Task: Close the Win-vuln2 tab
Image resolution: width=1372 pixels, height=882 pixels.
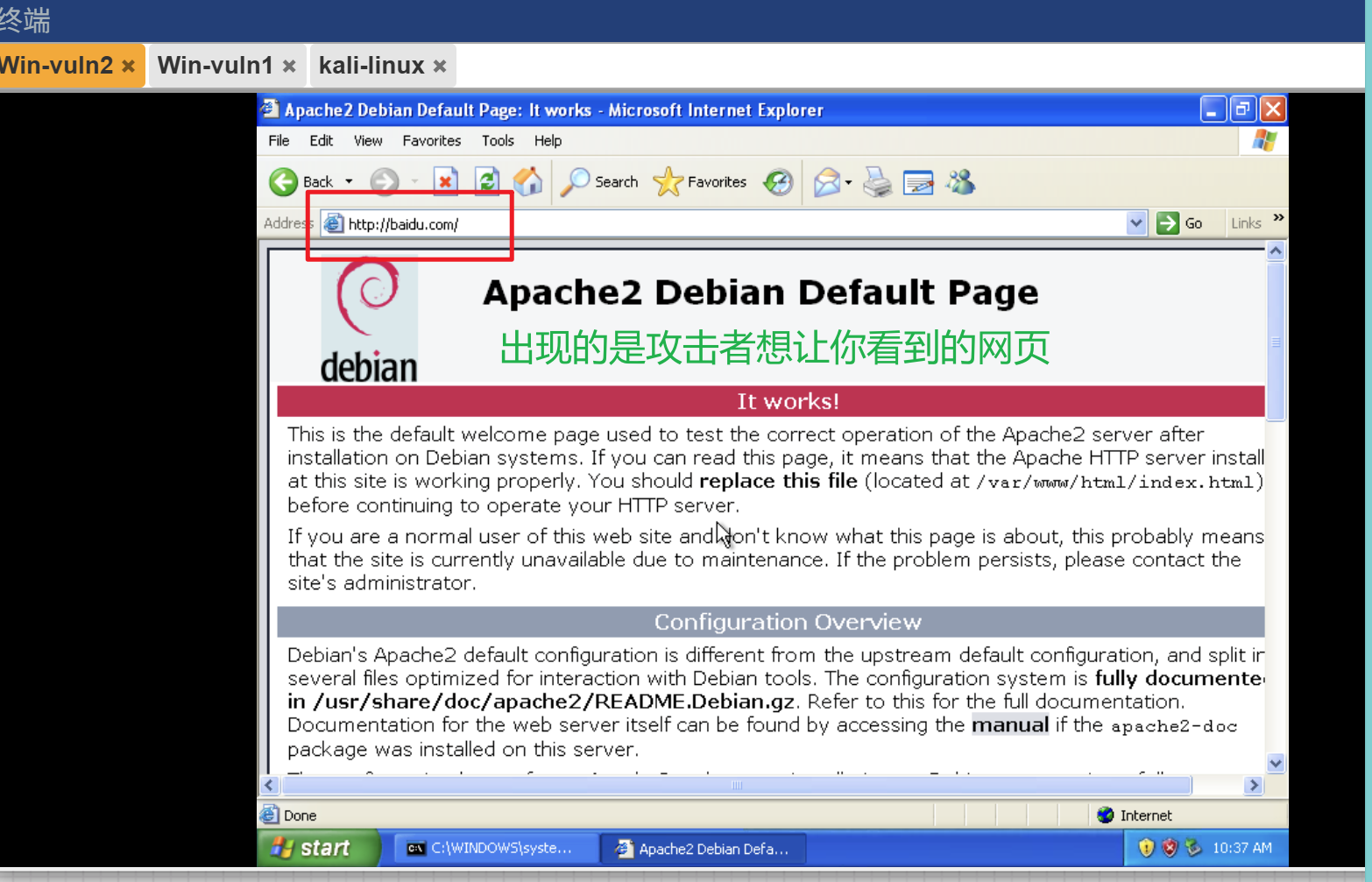Action: [x=128, y=66]
